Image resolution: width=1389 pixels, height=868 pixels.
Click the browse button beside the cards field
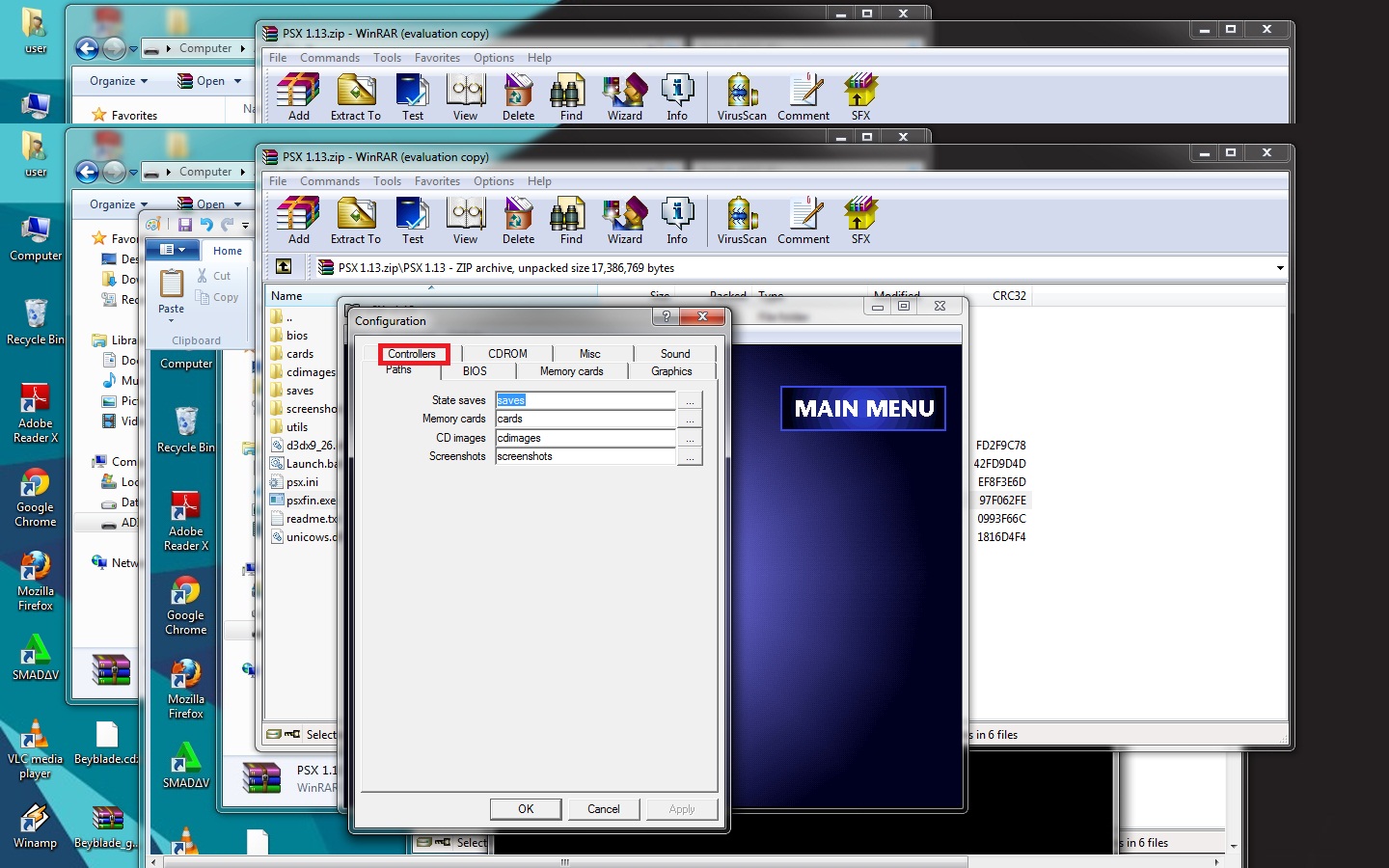(690, 419)
